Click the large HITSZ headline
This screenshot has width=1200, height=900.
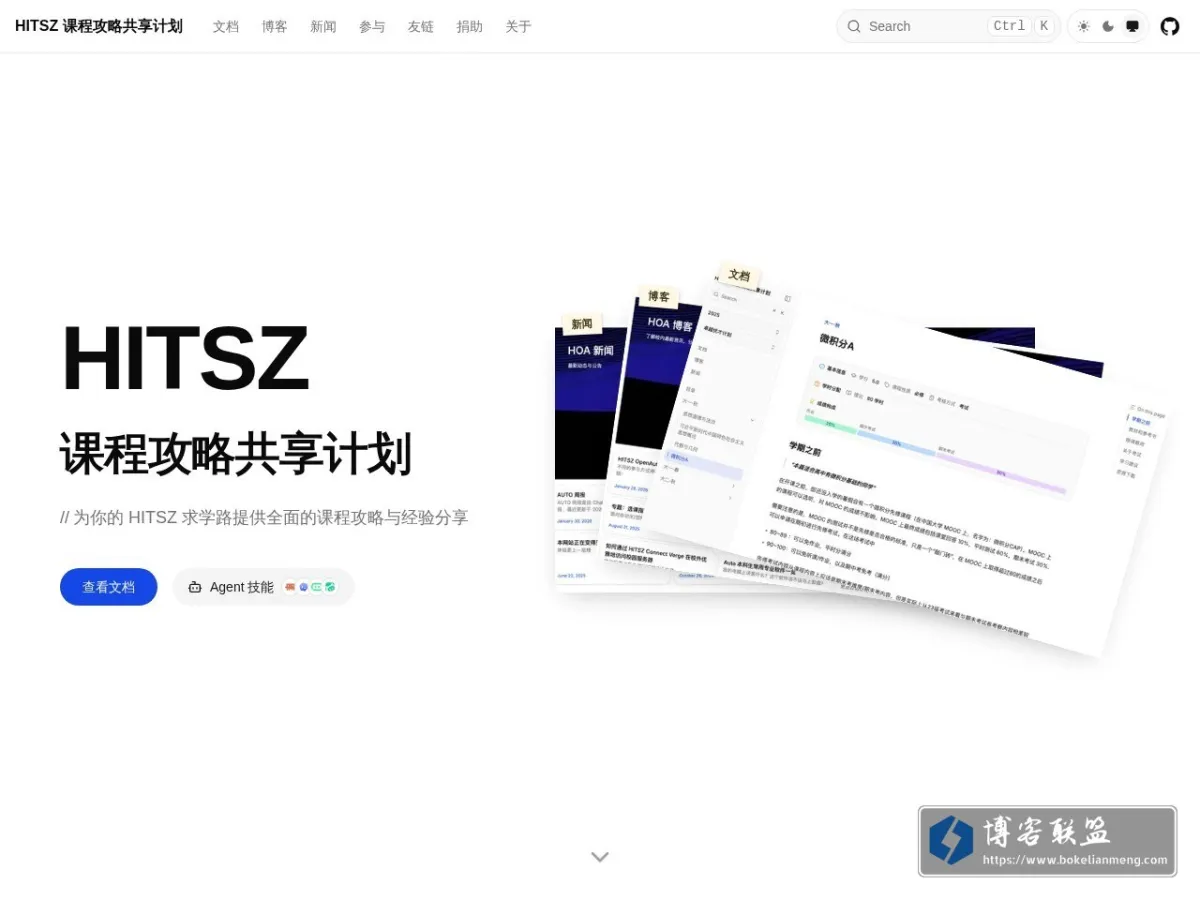[x=185, y=360]
